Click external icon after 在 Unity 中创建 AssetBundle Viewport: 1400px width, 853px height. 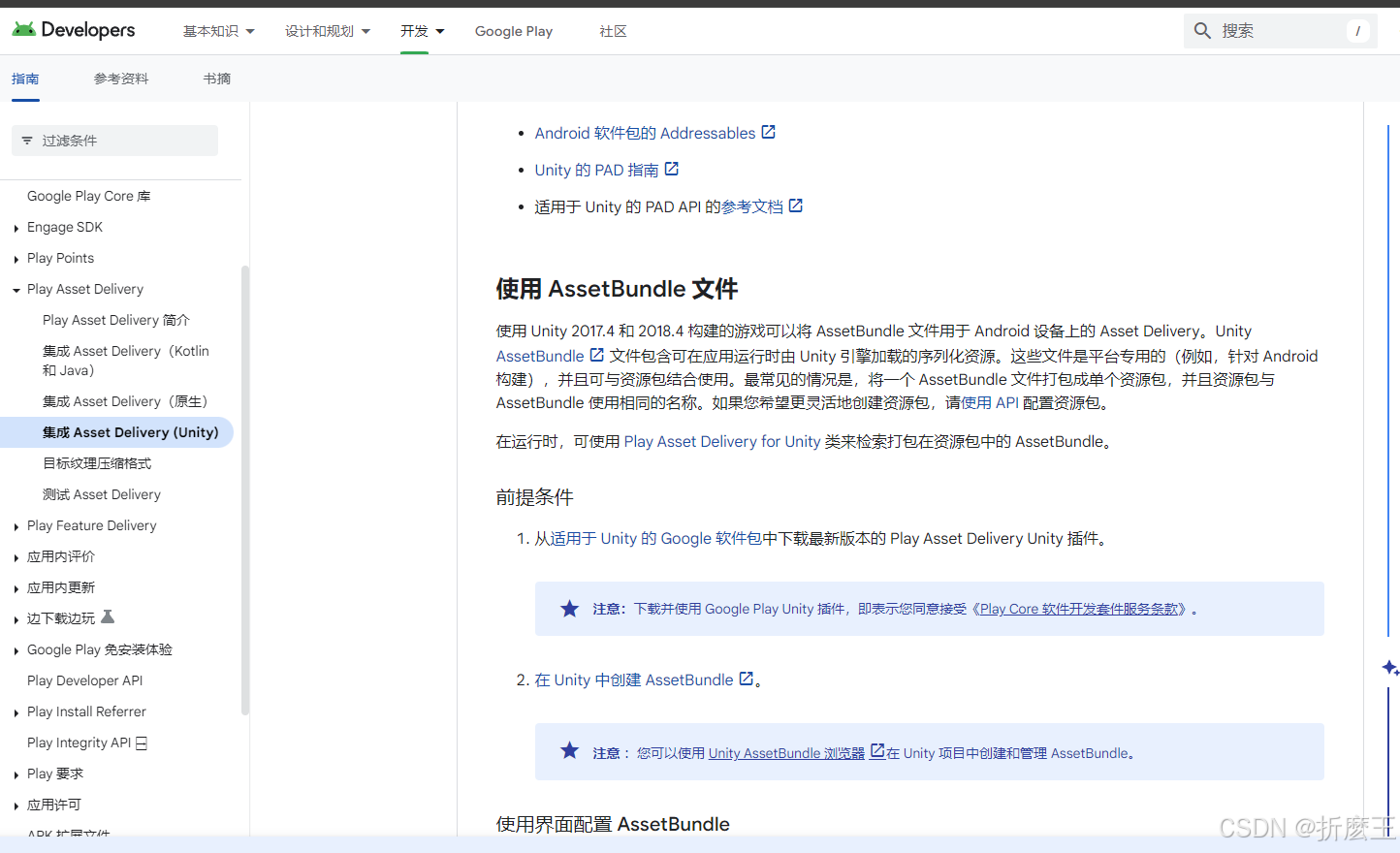(747, 679)
